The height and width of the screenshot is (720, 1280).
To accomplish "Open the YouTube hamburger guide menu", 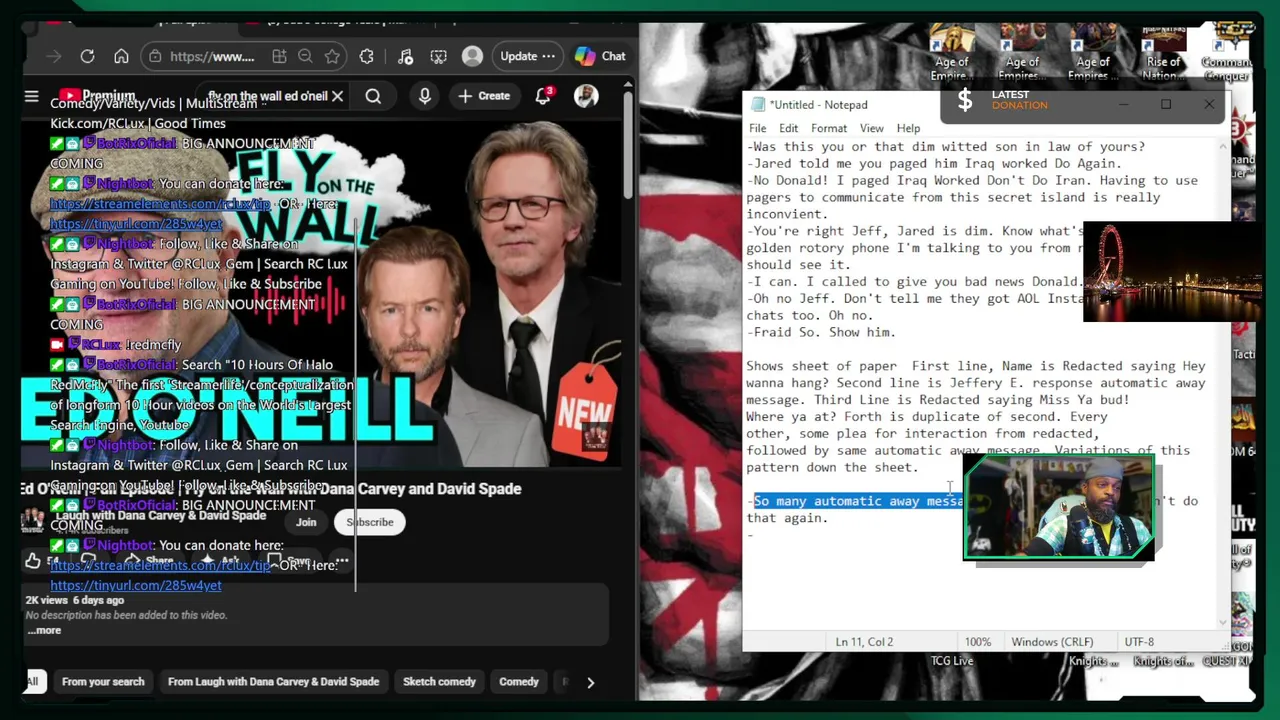I will (31, 97).
